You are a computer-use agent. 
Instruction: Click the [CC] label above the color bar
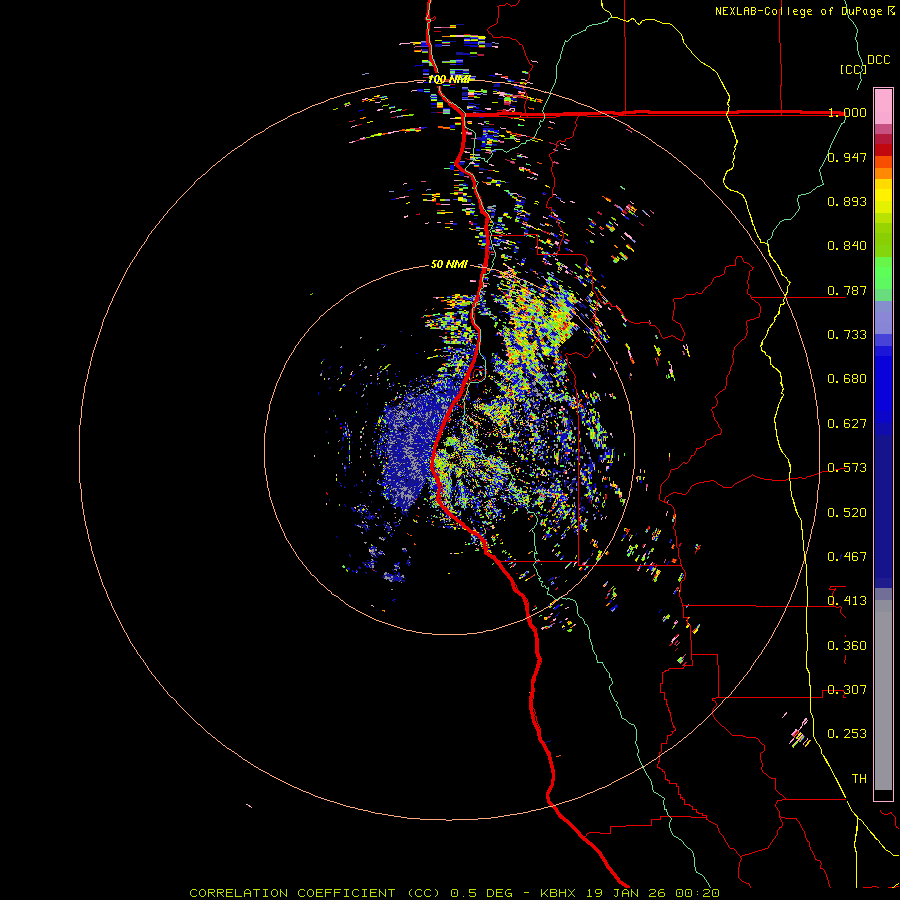click(x=853, y=69)
